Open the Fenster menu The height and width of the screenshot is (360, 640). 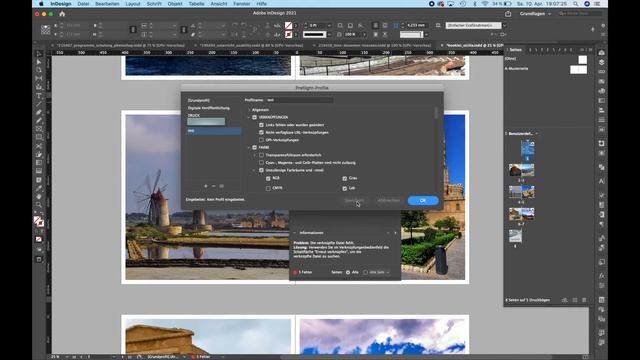pos(242,4)
